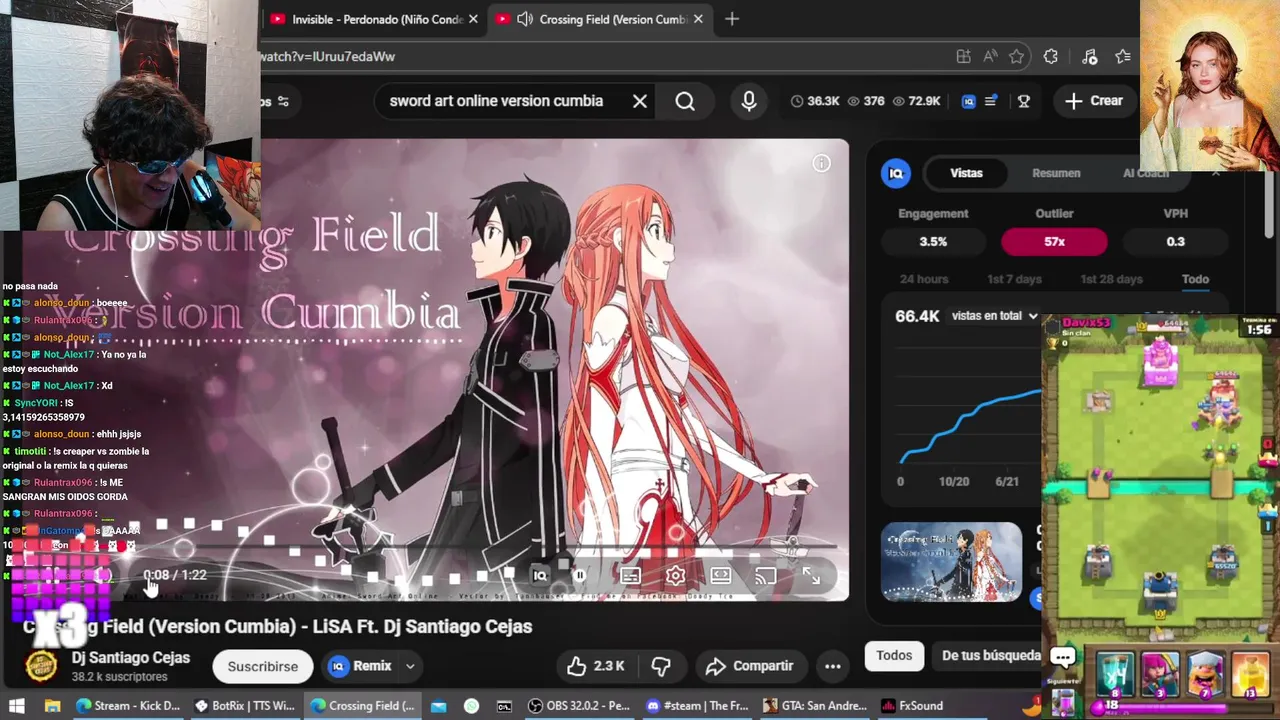Screen dimensions: 1280x720
Task: Select the 1st 7 days range
Action: (x=1014, y=280)
